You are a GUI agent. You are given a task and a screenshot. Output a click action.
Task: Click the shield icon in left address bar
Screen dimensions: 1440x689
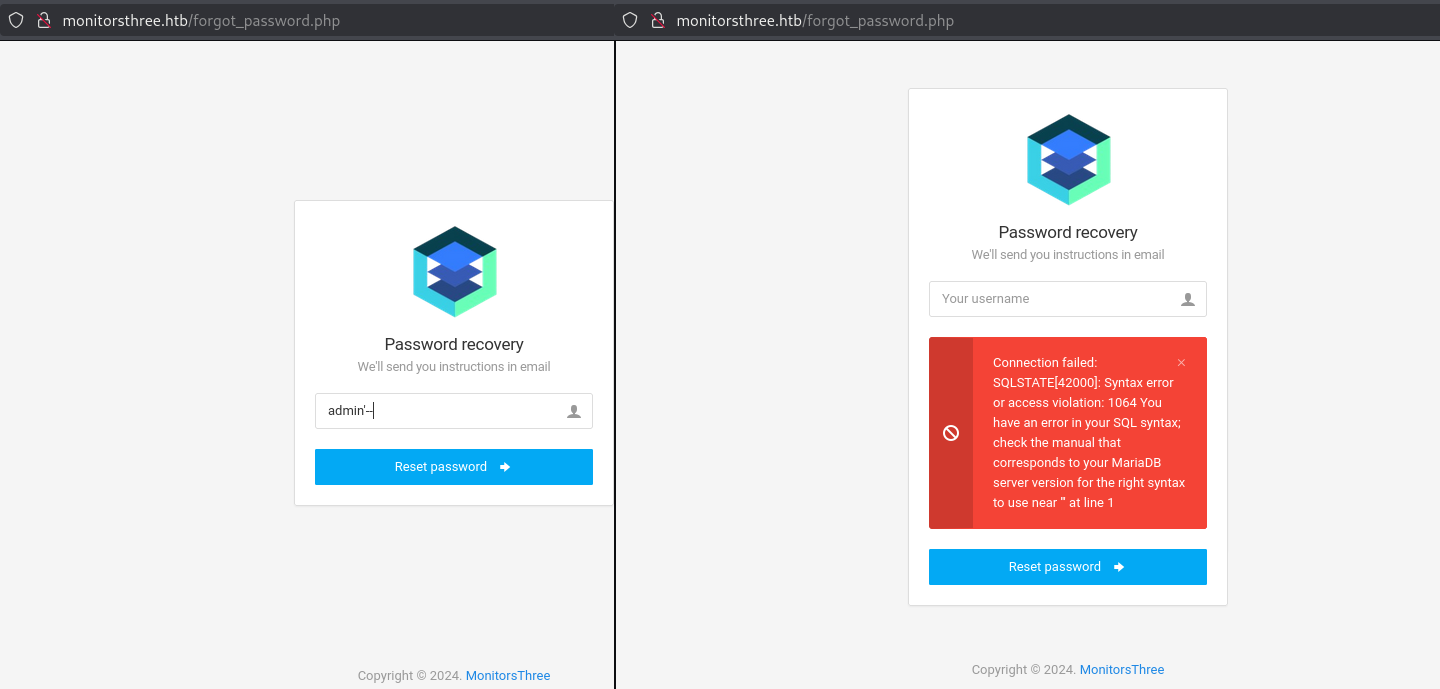click(16, 20)
